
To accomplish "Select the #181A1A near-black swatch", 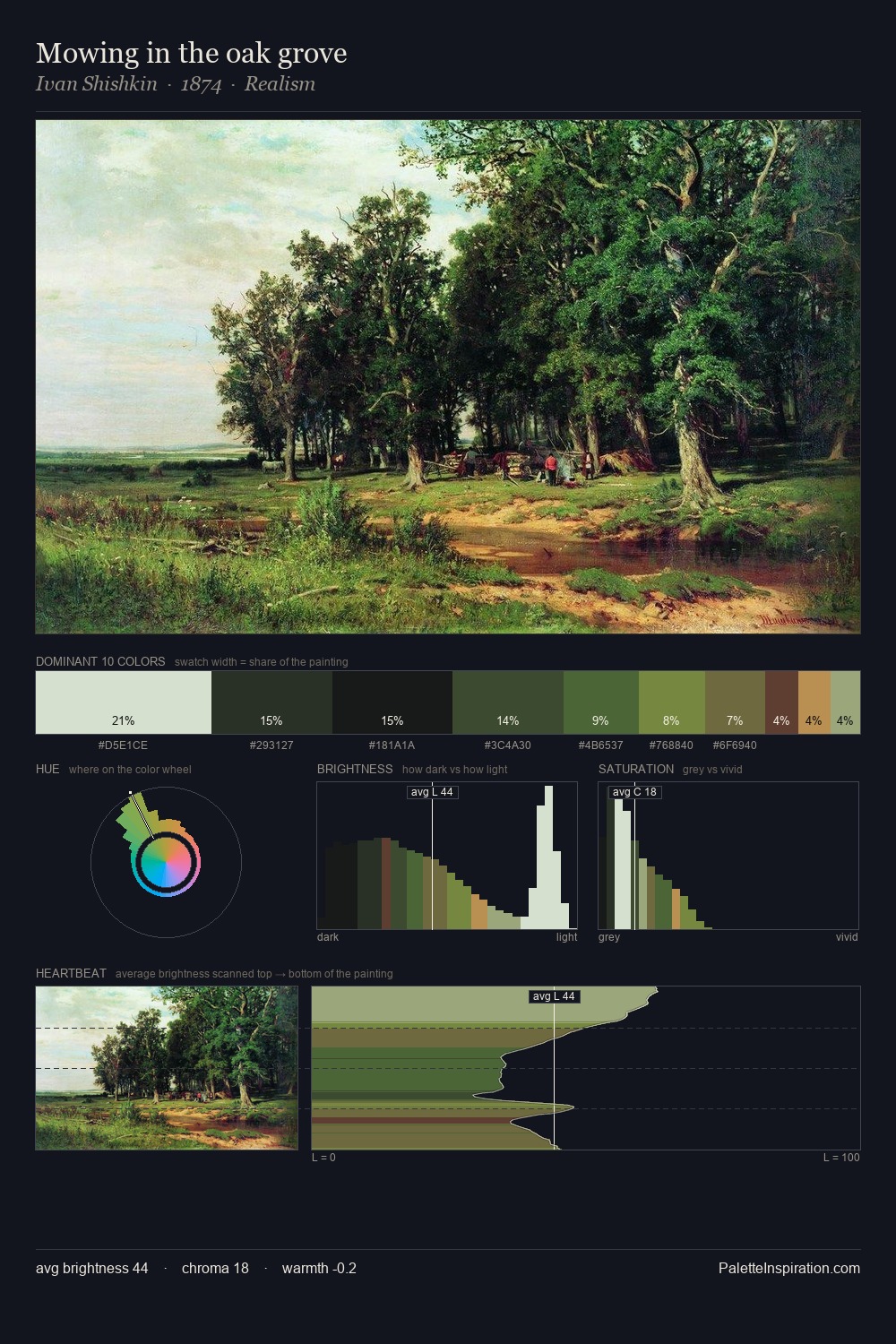I will point(392,702).
